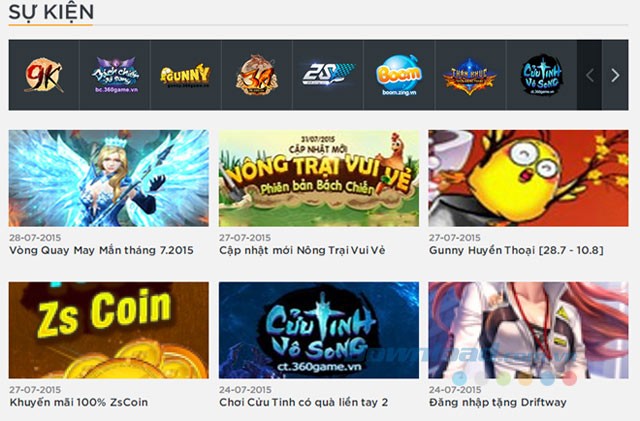Open Khuyến mãi 100% ZsCoin link
The height and width of the screenshot is (421, 640).
[78, 402]
